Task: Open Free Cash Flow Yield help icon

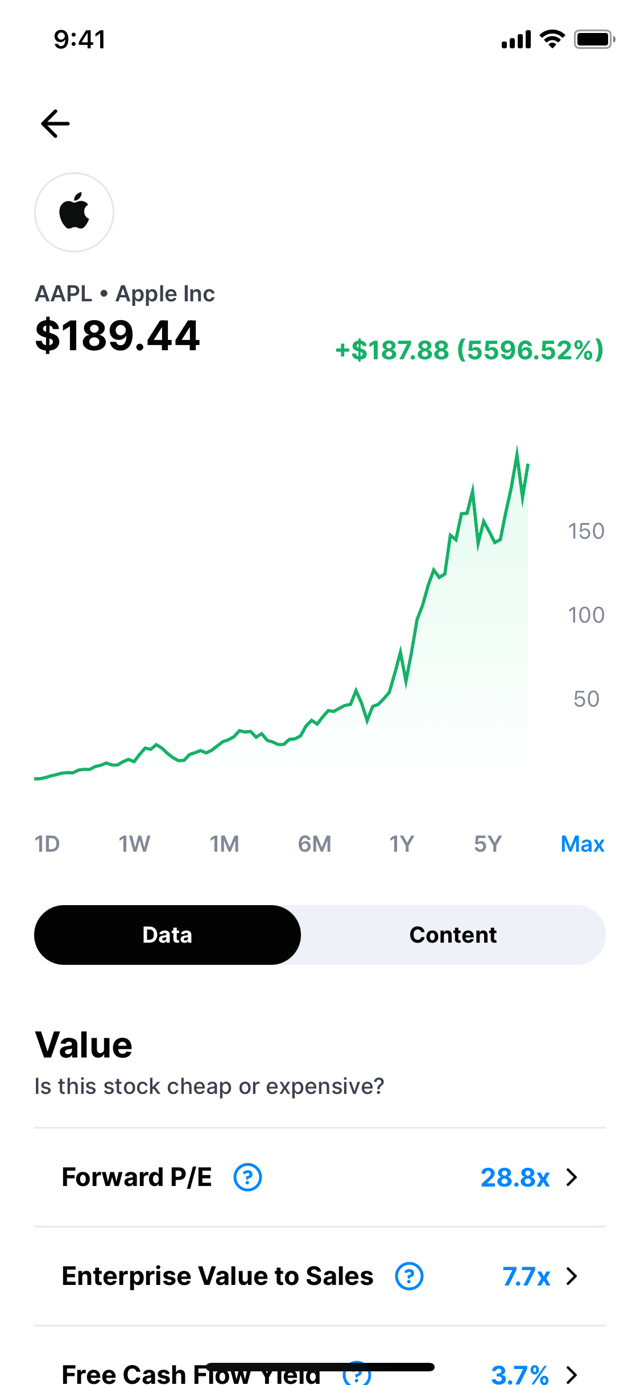Action: [x=357, y=1374]
